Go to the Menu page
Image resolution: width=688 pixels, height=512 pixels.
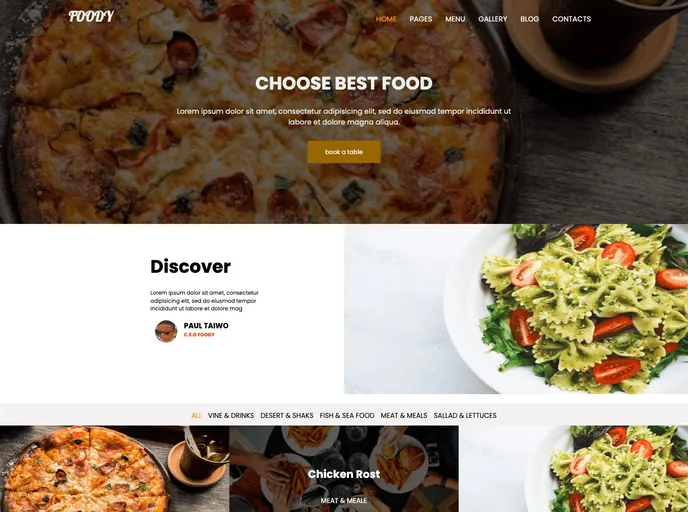pos(455,19)
